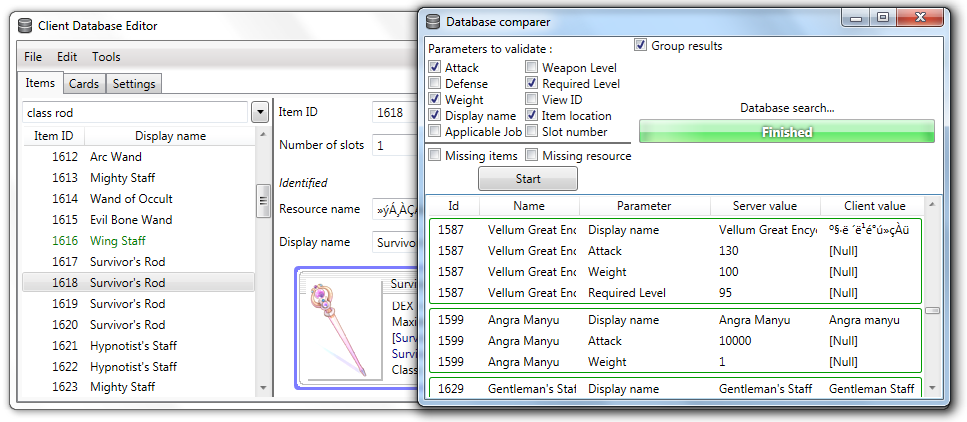Click the Start button in Database comparer

pos(528,179)
